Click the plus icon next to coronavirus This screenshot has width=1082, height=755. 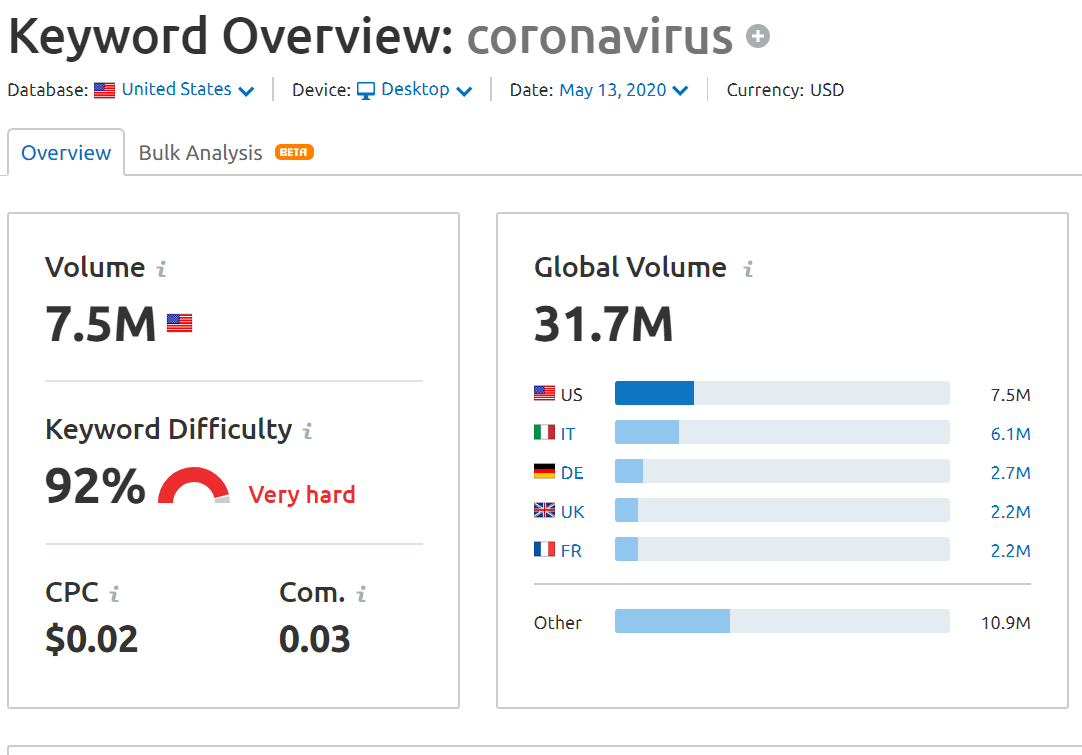759,36
